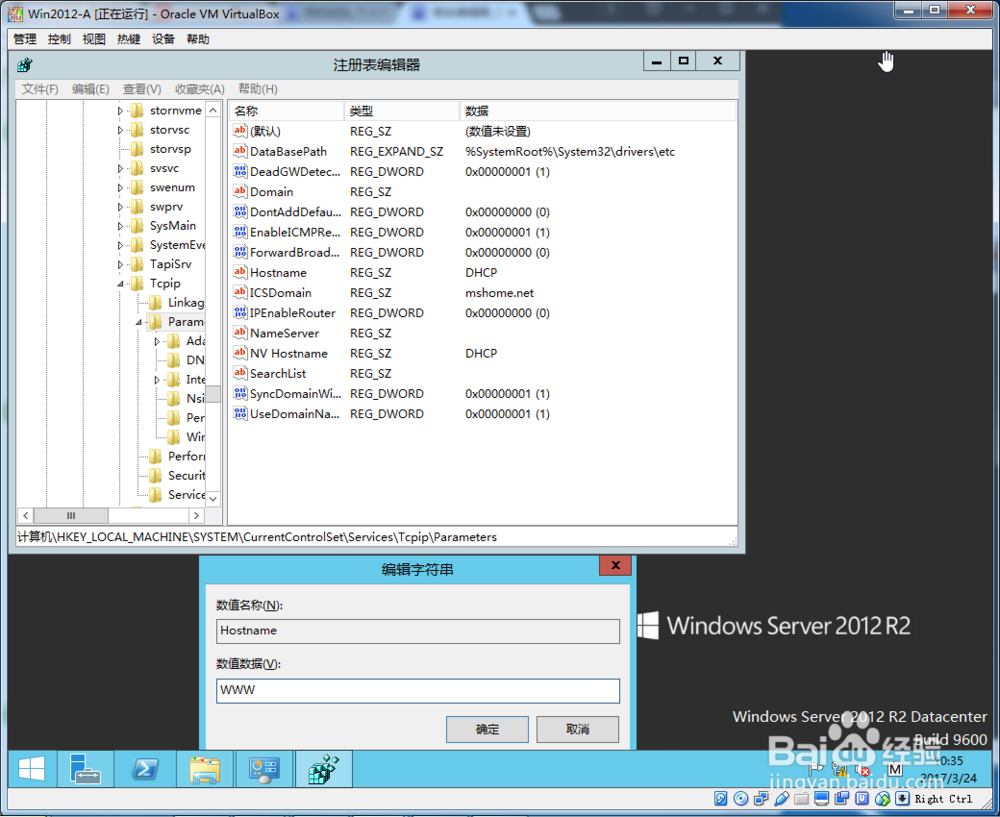The image size is (1000, 817).
Task: Confirm with the 确定 button
Action: coord(487,729)
